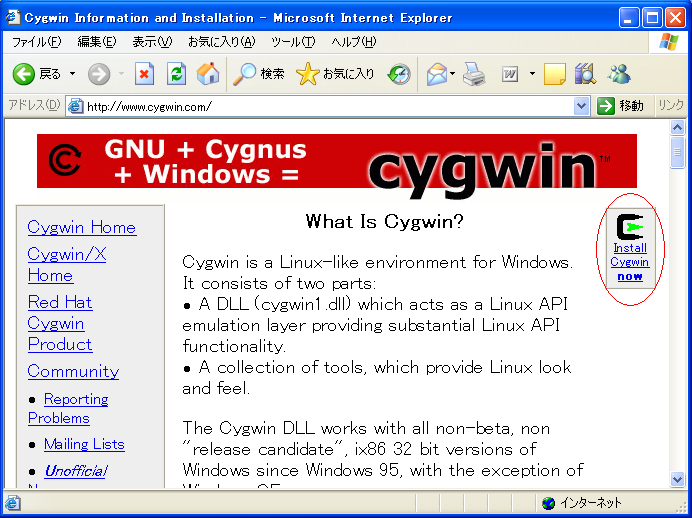Click the Research books icon
The width and height of the screenshot is (692, 518).
pos(586,74)
